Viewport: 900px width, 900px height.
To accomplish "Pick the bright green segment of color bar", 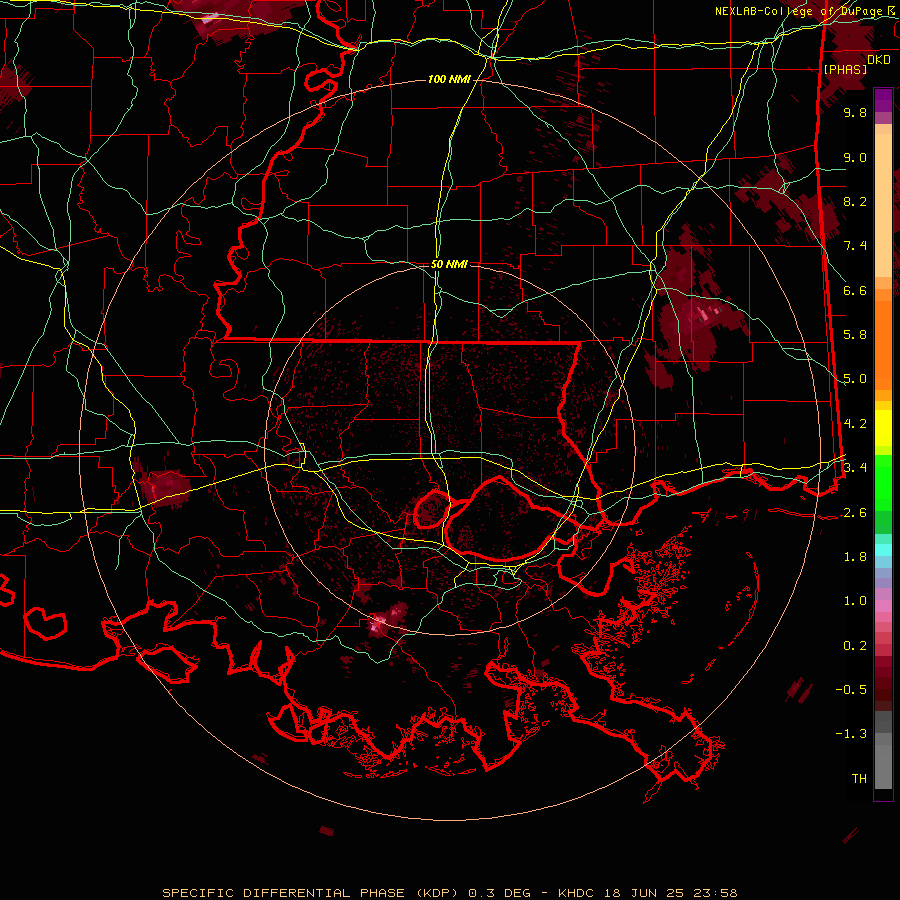I will pyautogui.click(x=883, y=483).
